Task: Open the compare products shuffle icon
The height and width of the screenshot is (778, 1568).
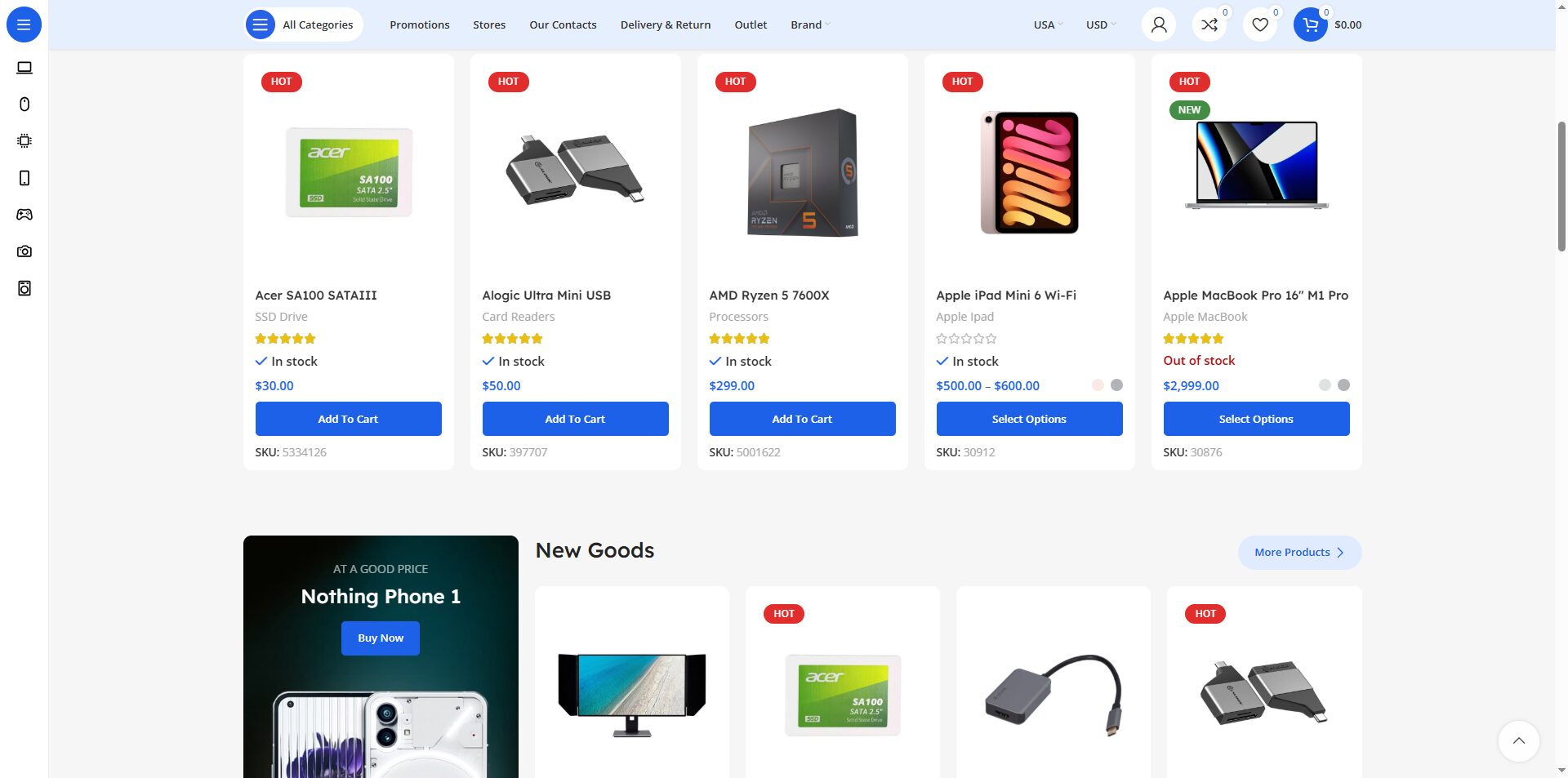Action: pos(1209,24)
